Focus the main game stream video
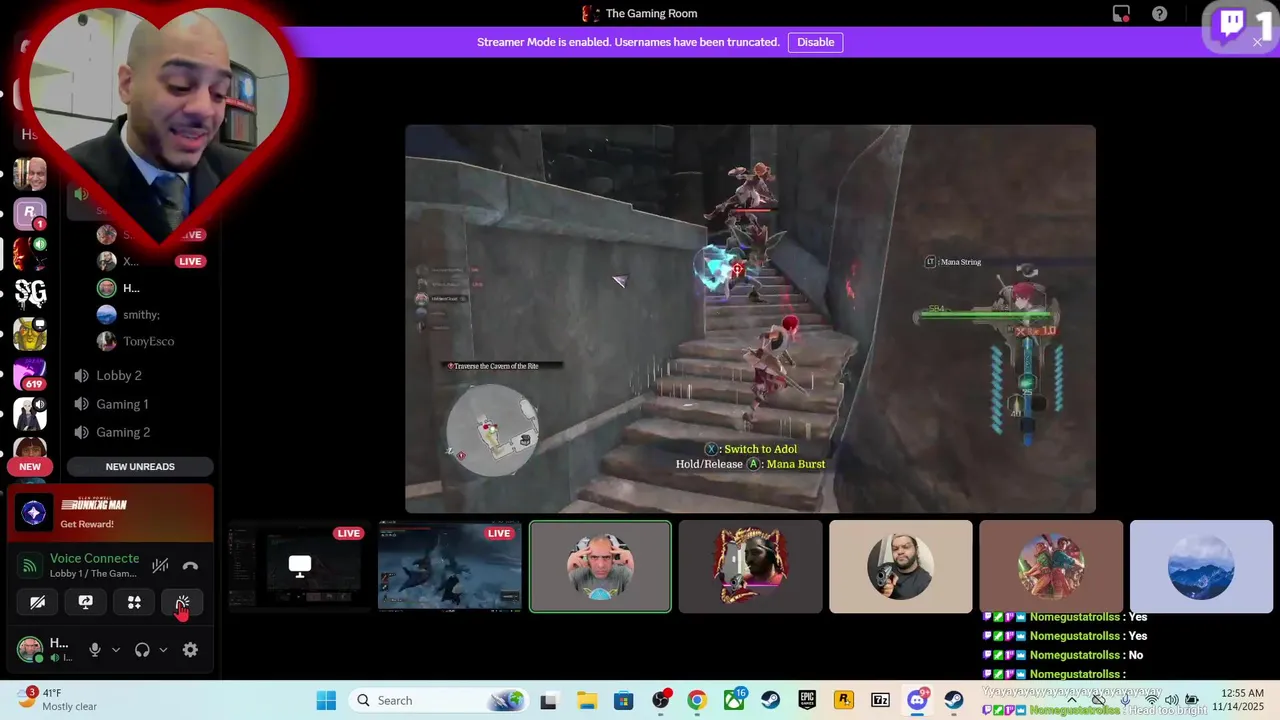The width and height of the screenshot is (1280, 720). pyautogui.click(x=750, y=319)
